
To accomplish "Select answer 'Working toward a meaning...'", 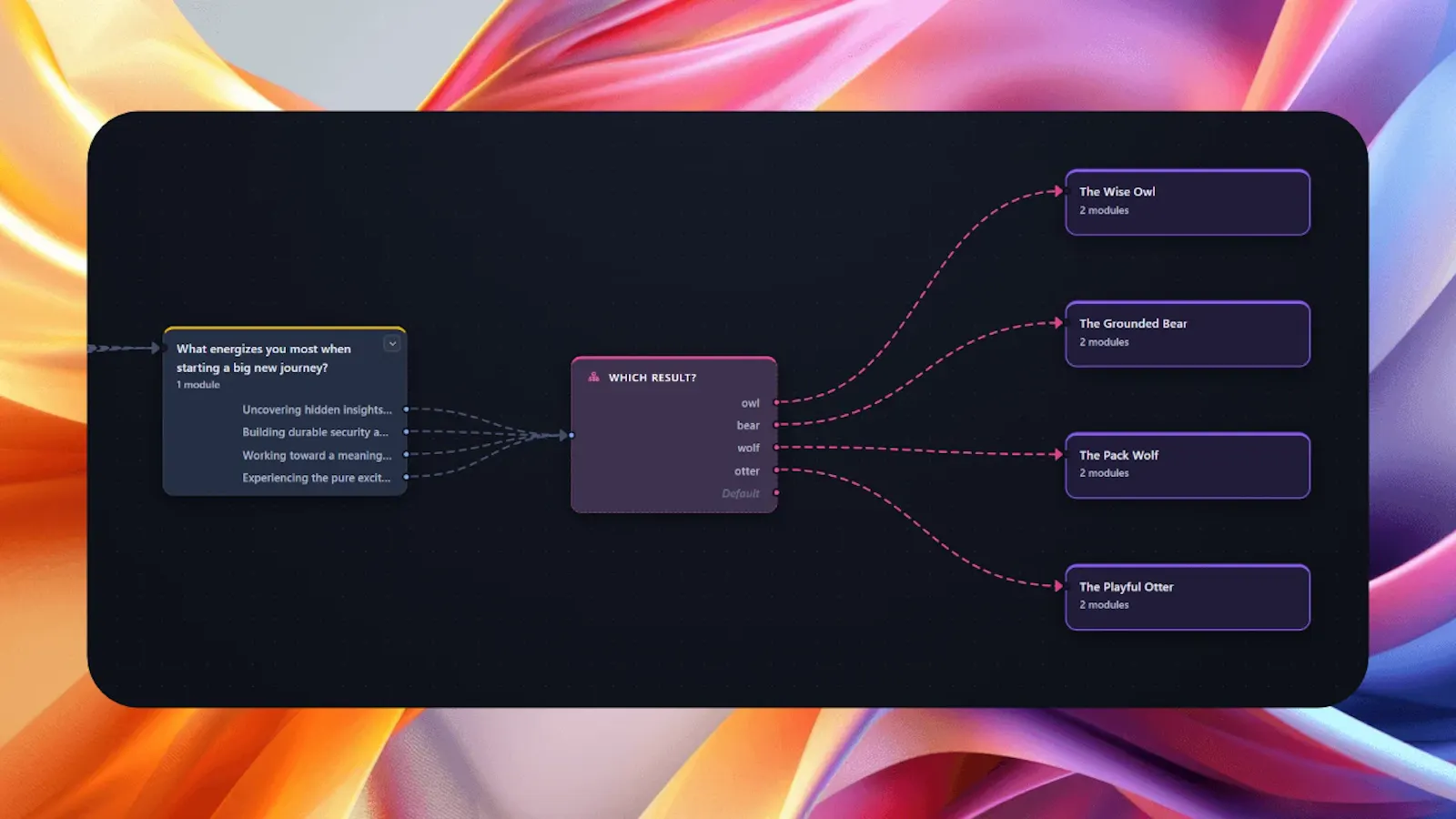I will coord(317,455).
